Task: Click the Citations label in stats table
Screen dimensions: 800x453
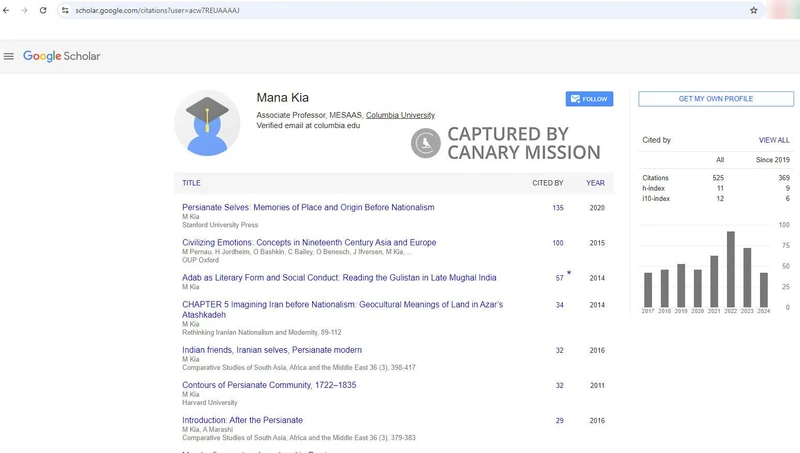Action: click(656, 178)
